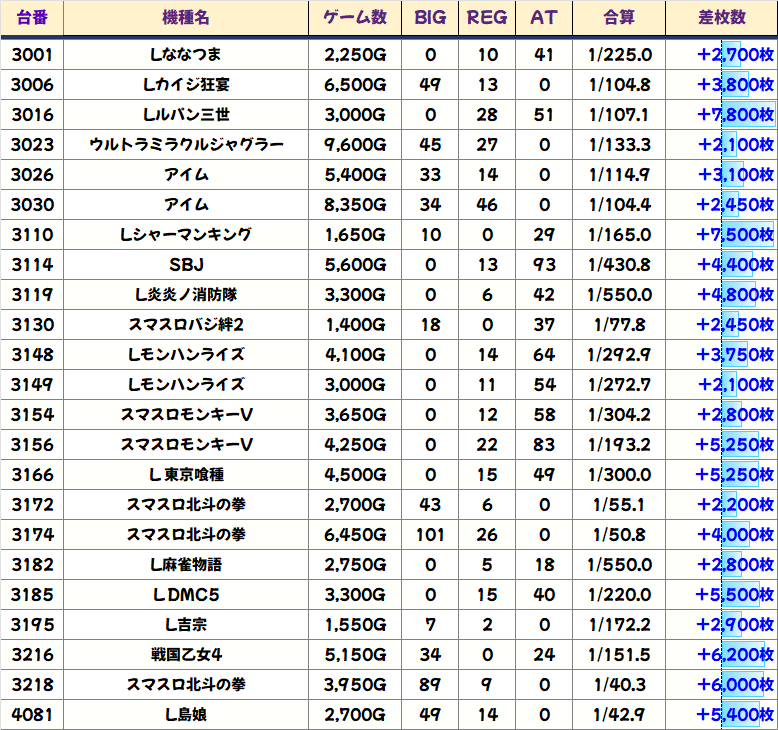This screenshot has width=778, height=730.
Task: Select L炎炎ノ消防隊 machine name
Action: point(186,295)
